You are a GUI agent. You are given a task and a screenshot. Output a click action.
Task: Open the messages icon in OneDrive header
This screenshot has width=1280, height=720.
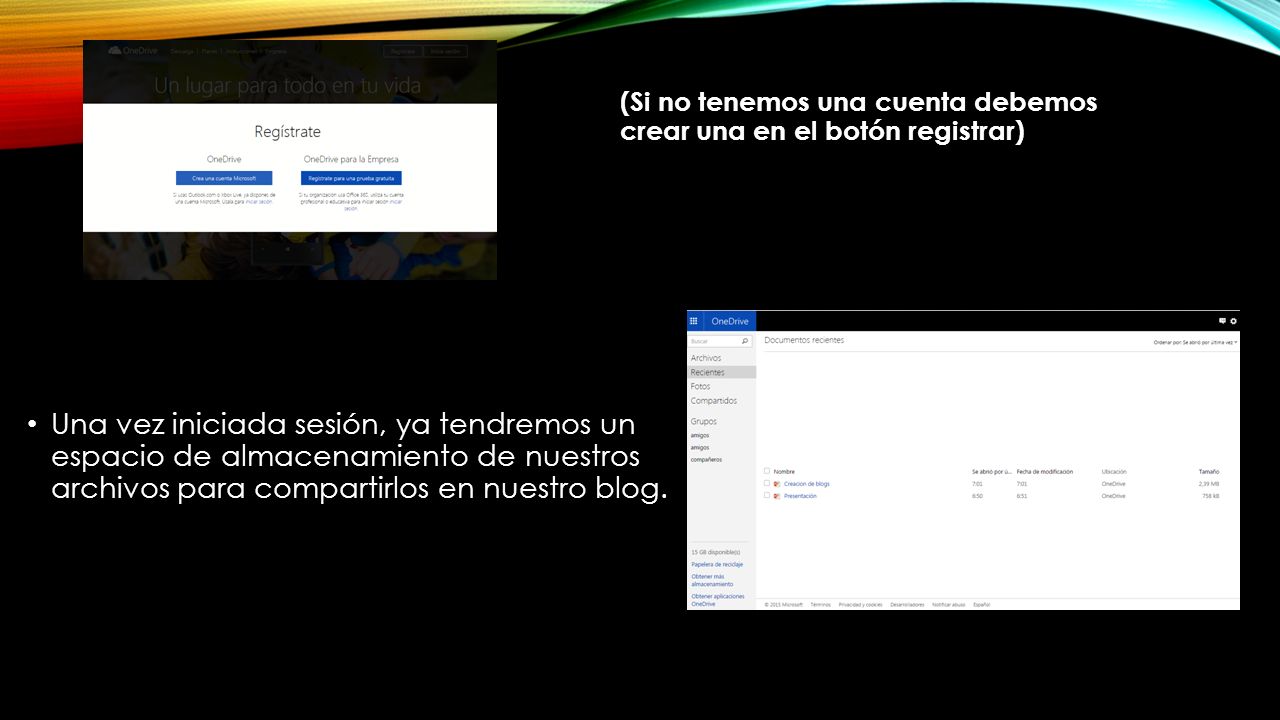tap(1222, 321)
